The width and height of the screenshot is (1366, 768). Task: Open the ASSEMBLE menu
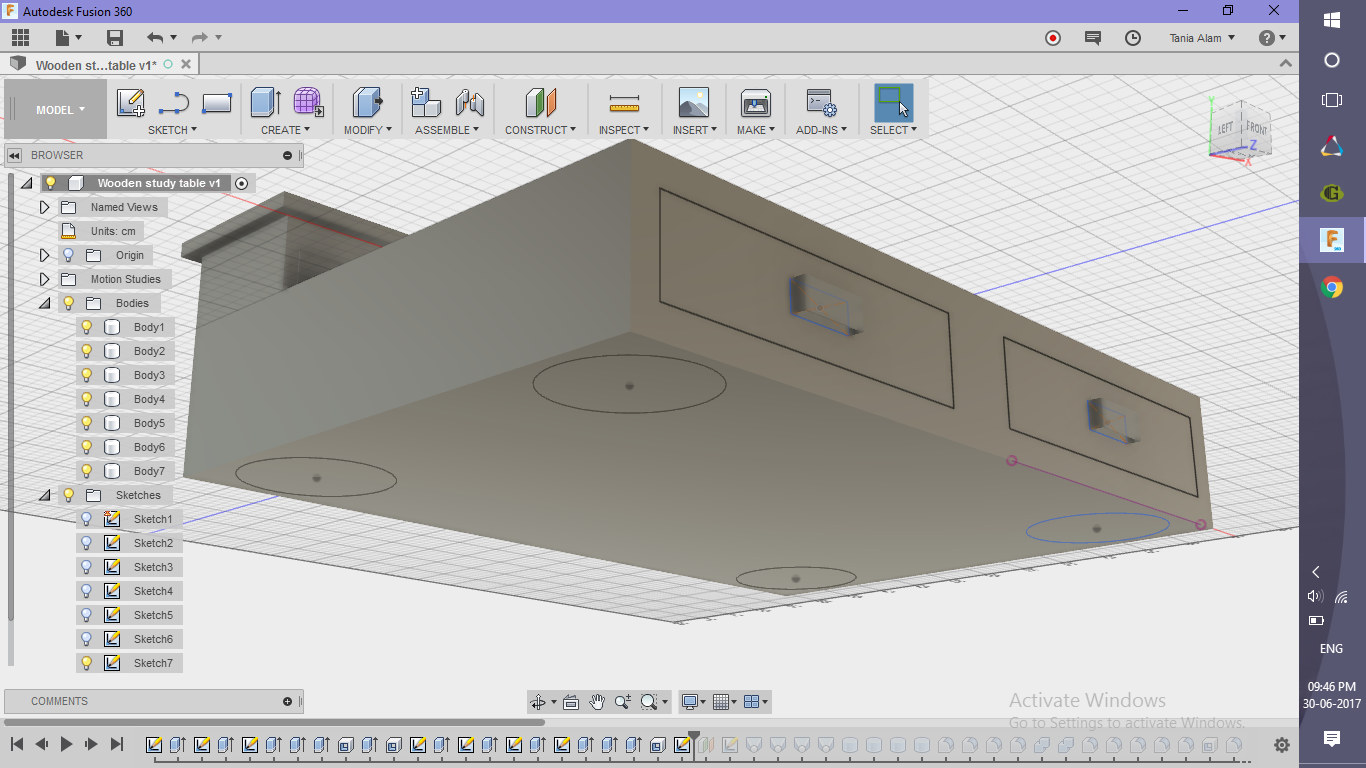pyautogui.click(x=447, y=130)
